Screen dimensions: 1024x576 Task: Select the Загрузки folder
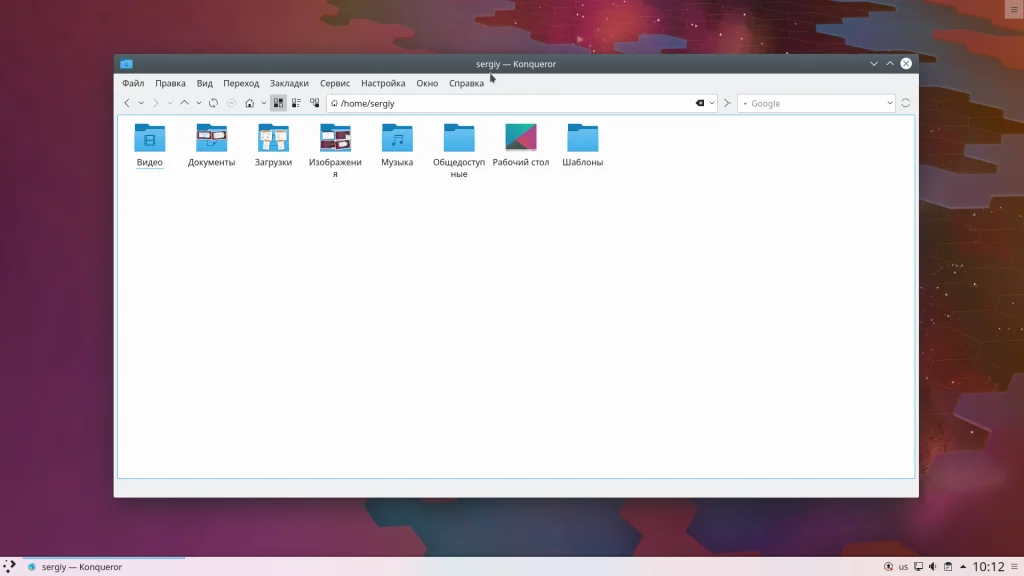pyautogui.click(x=273, y=144)
